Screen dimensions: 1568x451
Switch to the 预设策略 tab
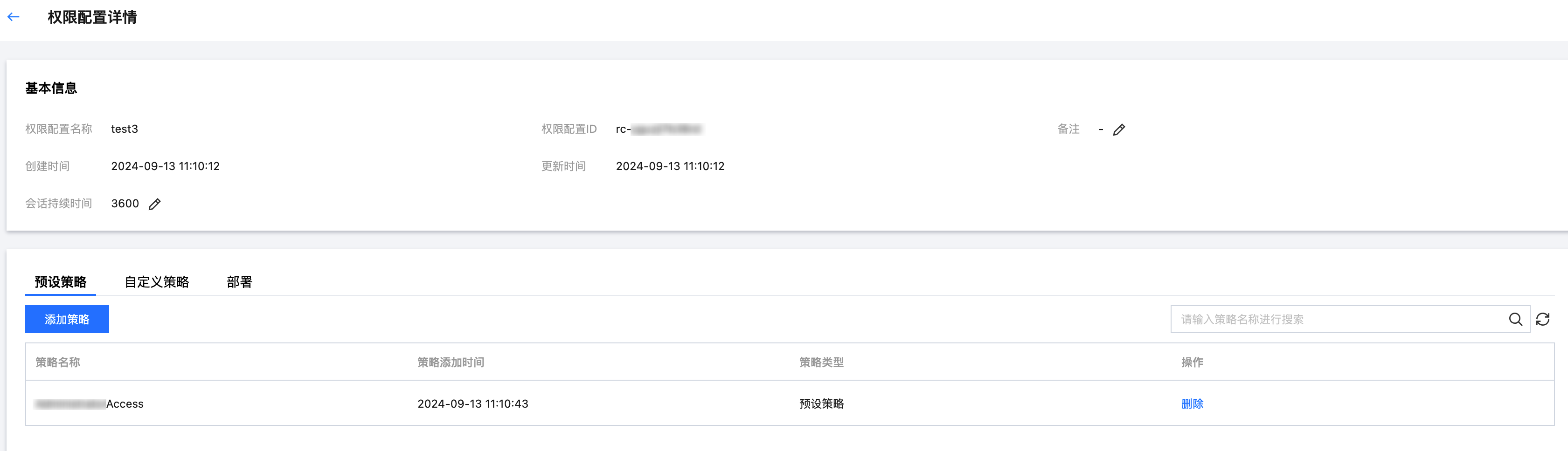click(60, 282)
